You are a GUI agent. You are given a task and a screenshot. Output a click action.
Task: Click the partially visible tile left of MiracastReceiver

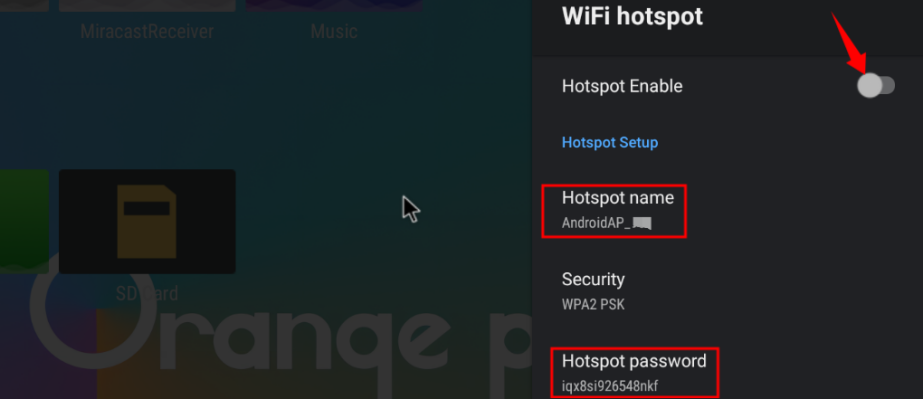24,6
